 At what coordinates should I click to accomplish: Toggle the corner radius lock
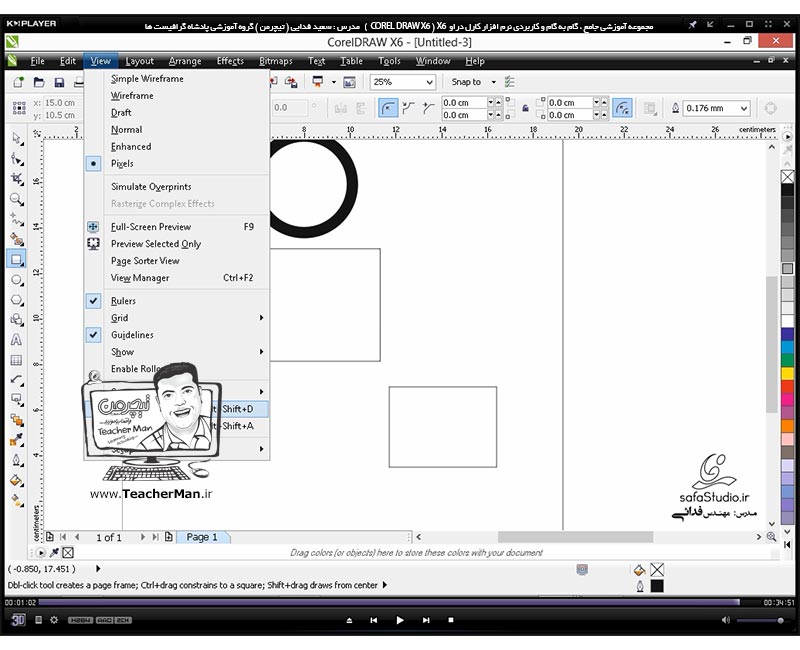pos(525,109)
